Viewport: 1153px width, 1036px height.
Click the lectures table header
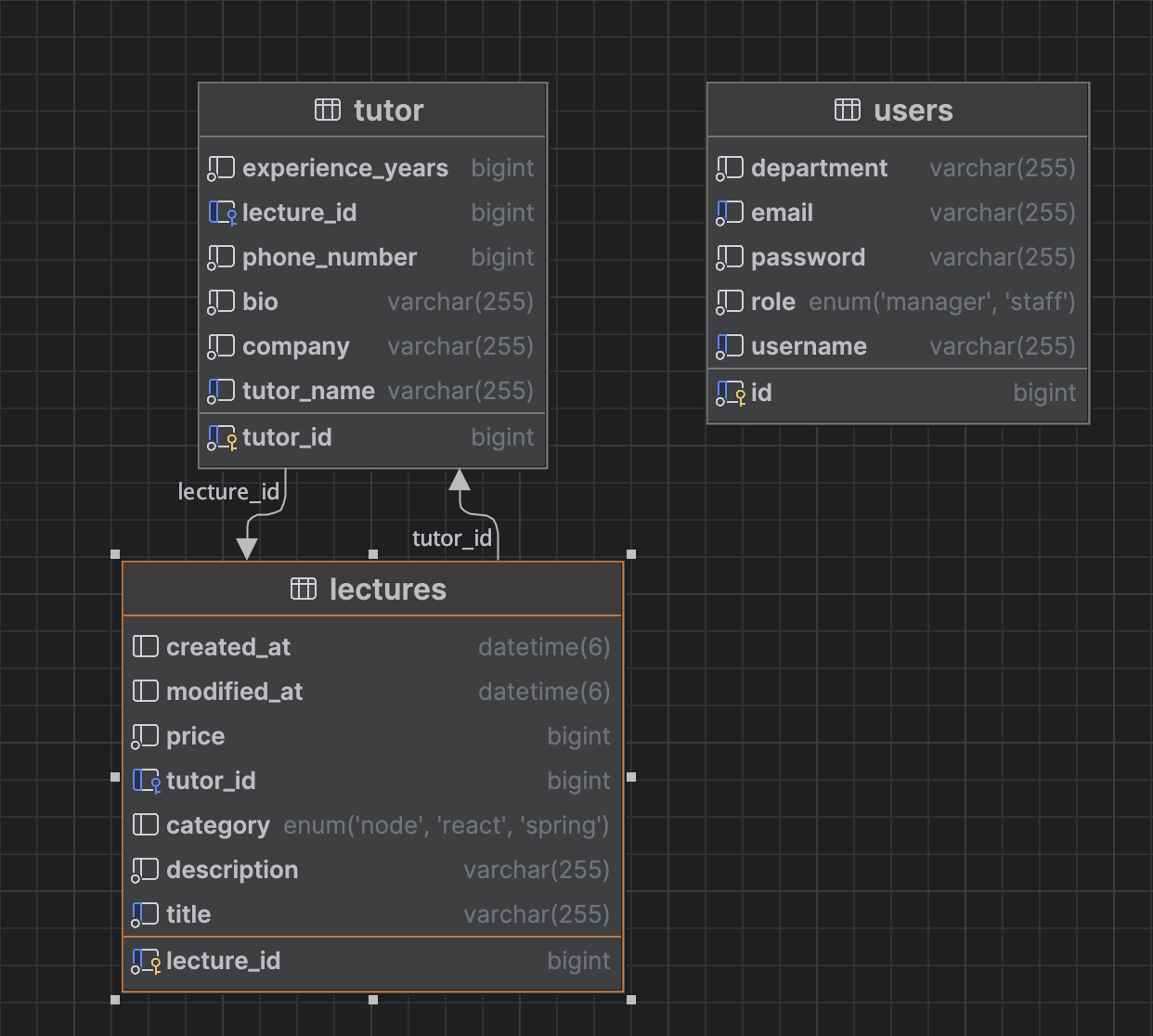(x=373, y=589)
